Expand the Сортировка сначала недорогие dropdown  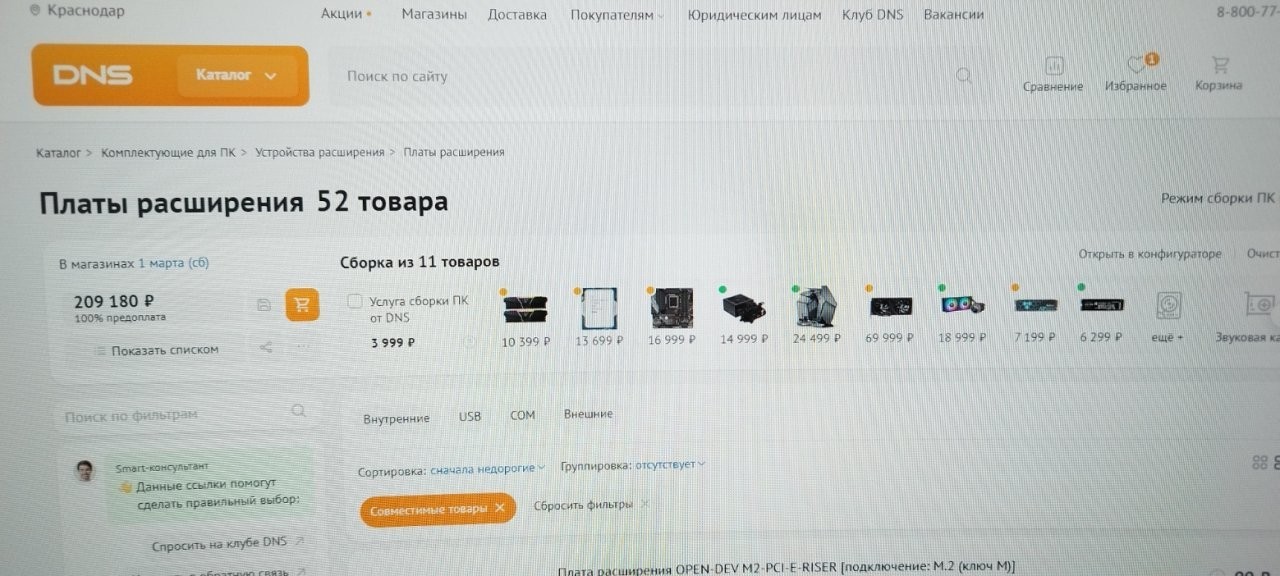click(488, 467)
